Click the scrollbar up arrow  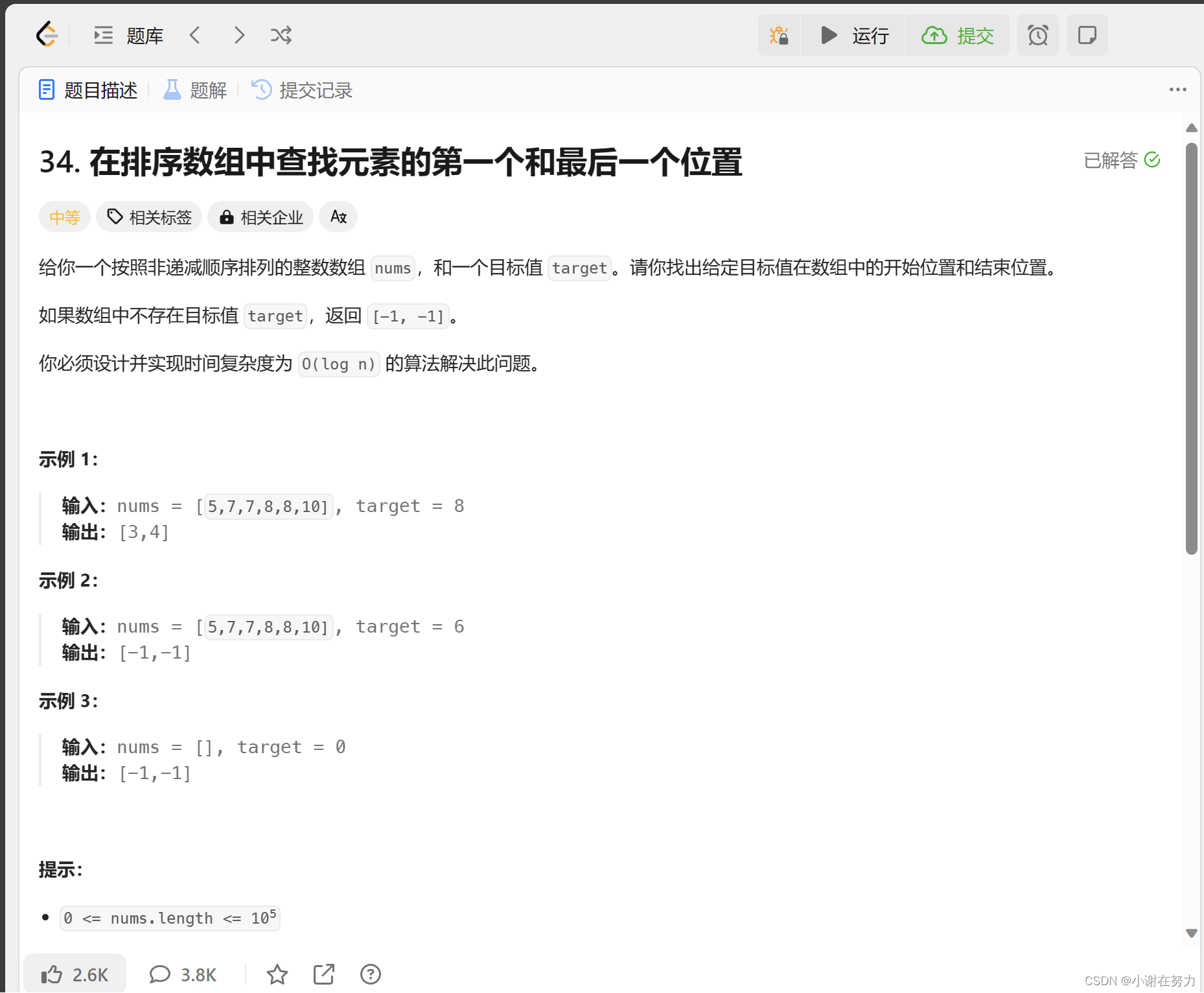click(x=1191, y=128)
